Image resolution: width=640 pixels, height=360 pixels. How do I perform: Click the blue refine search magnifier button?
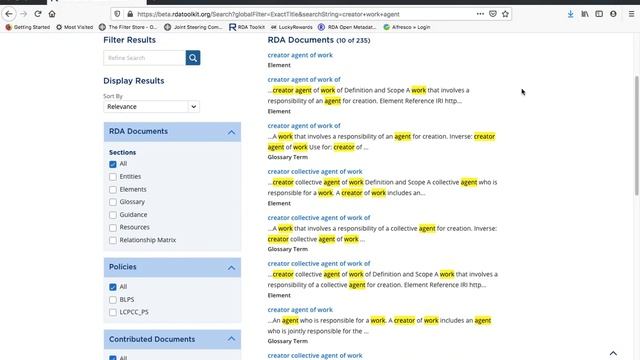pos(193,58)
